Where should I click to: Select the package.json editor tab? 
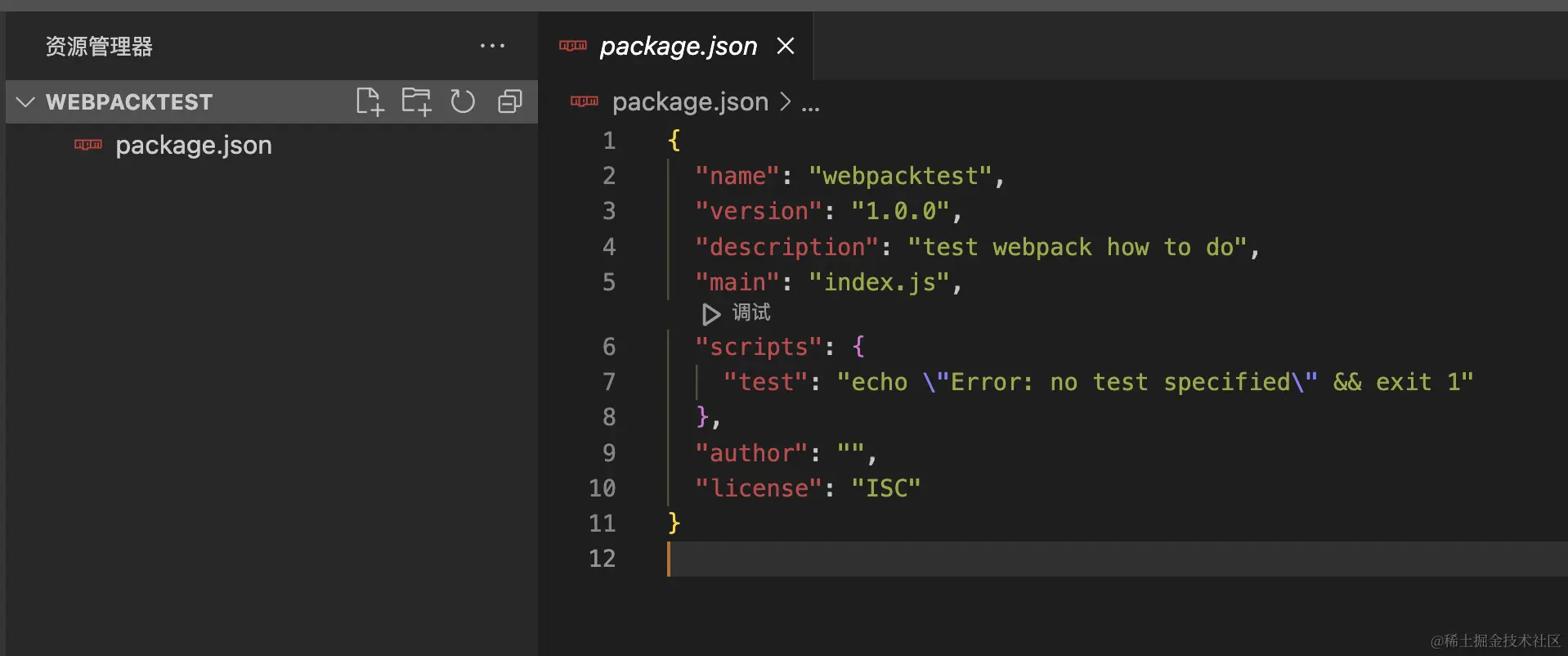click(x=675, y=46)
